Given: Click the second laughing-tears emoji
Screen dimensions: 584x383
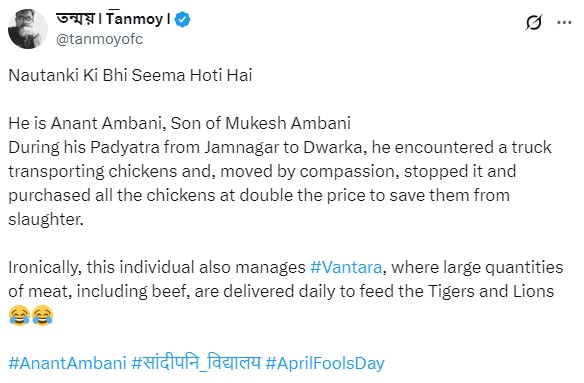Looking at the screenshot, I should (x=42, y=315).
